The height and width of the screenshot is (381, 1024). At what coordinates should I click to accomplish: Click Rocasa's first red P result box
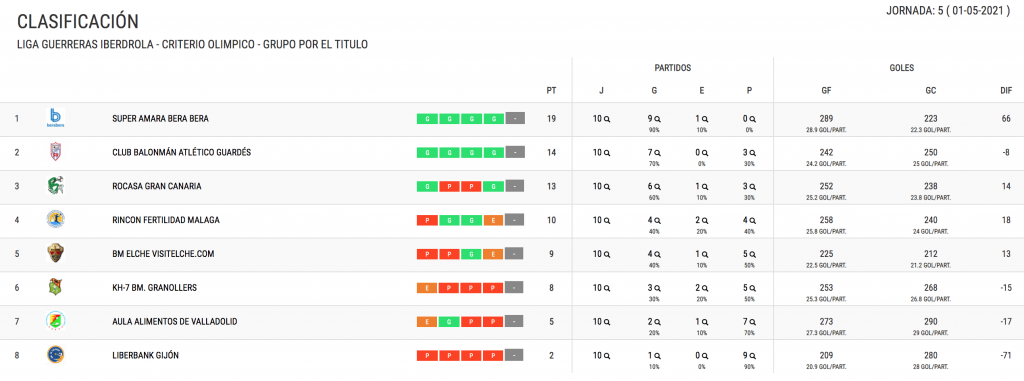pyautogui.click(x=449, y=186)
